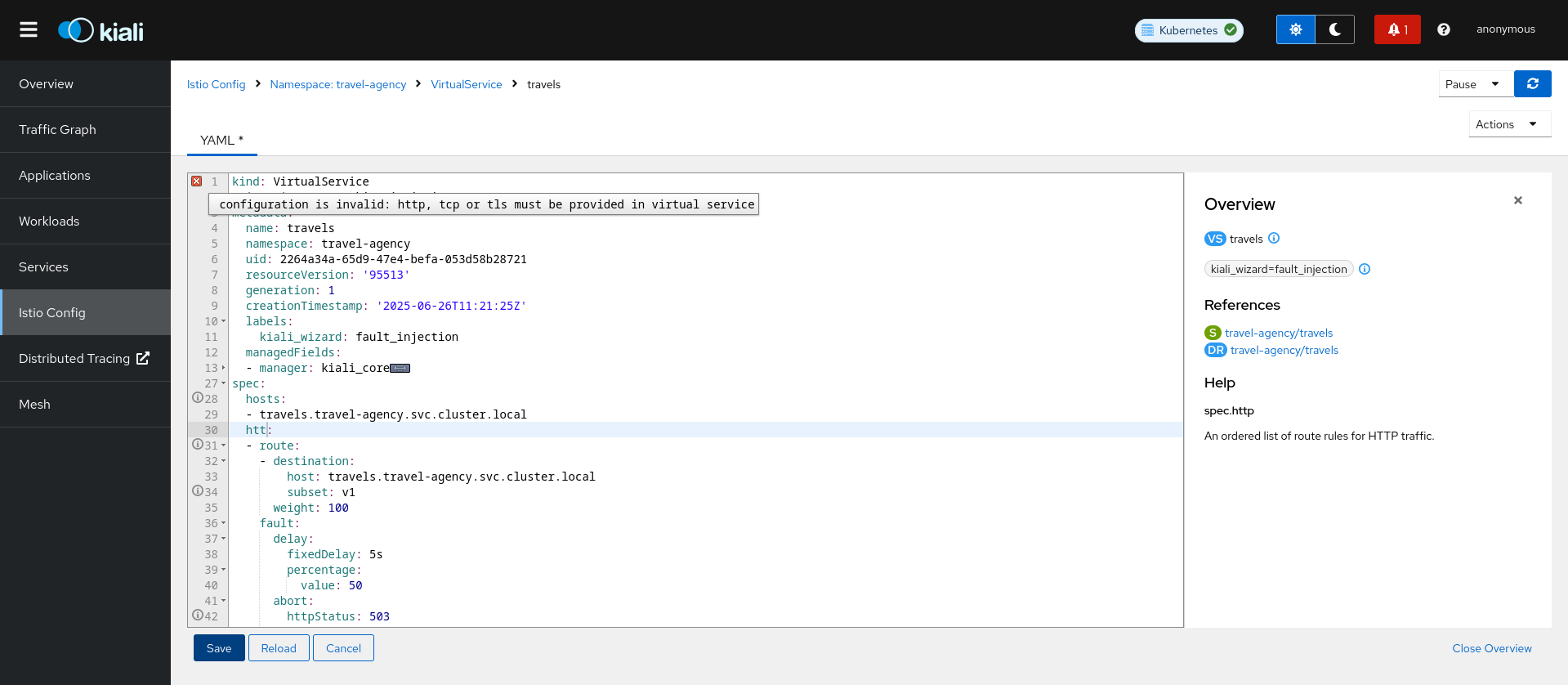Click the info marker on line 28
1568x685 pixels.
coord(198,398)
